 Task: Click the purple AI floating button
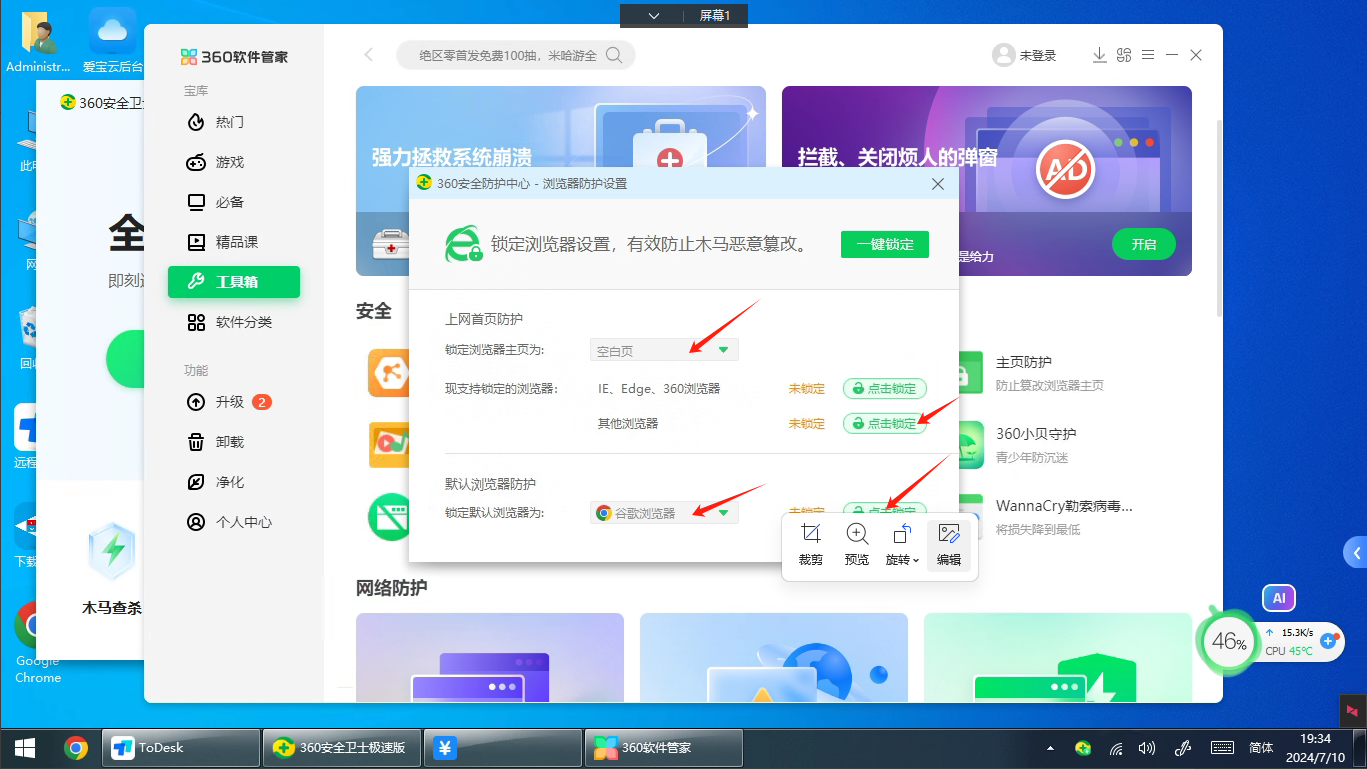tap(1279, 598)
